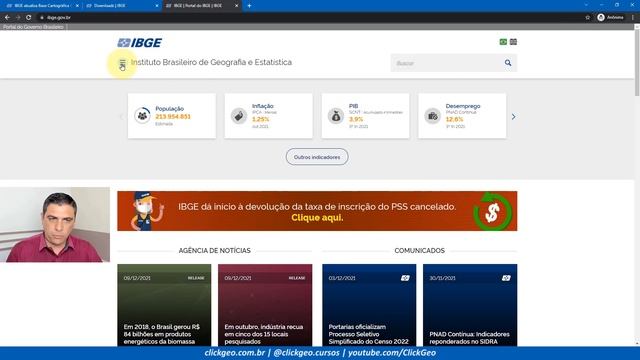Click the Clique aqui banner link
This screenshot has height=360, width=640.
coord(317,218)
